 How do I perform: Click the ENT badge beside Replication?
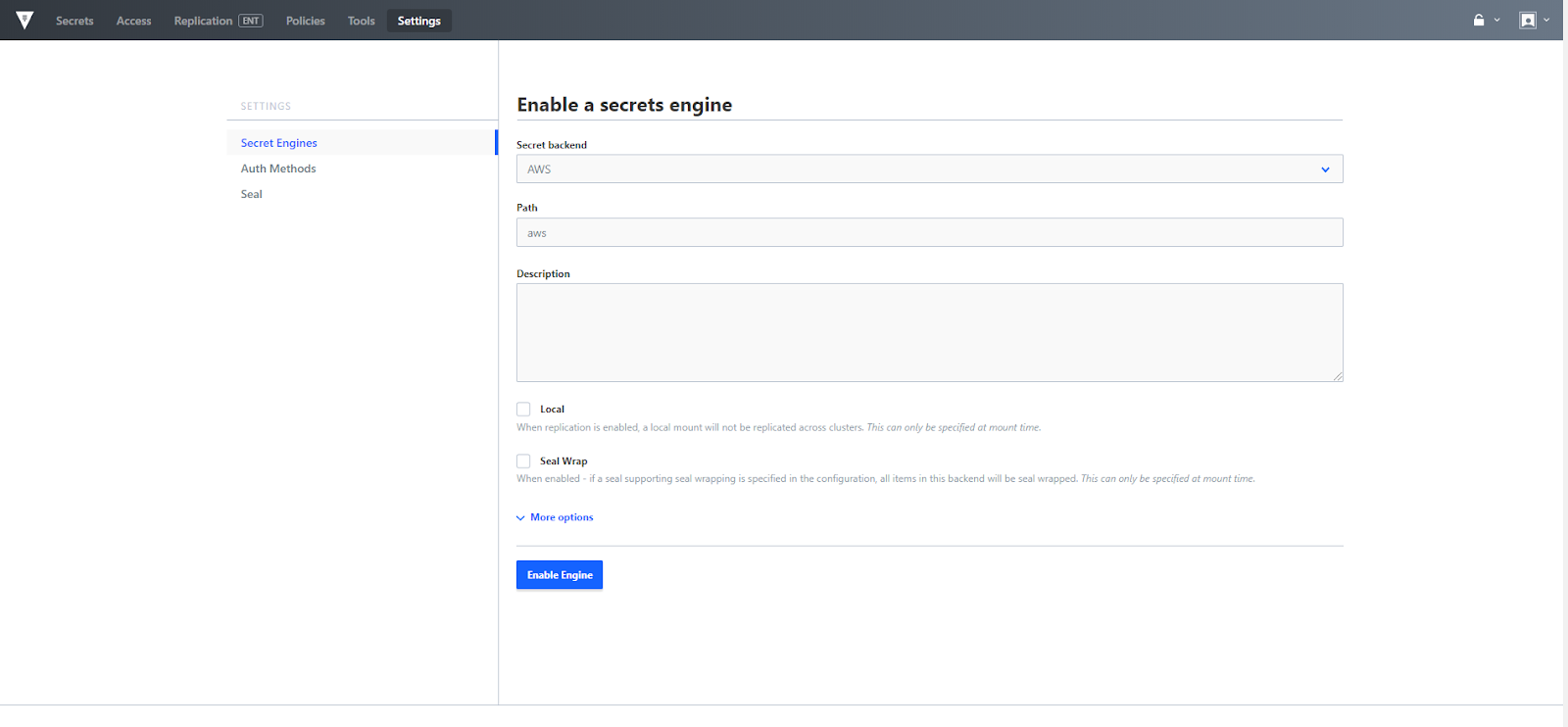(251, 21)
